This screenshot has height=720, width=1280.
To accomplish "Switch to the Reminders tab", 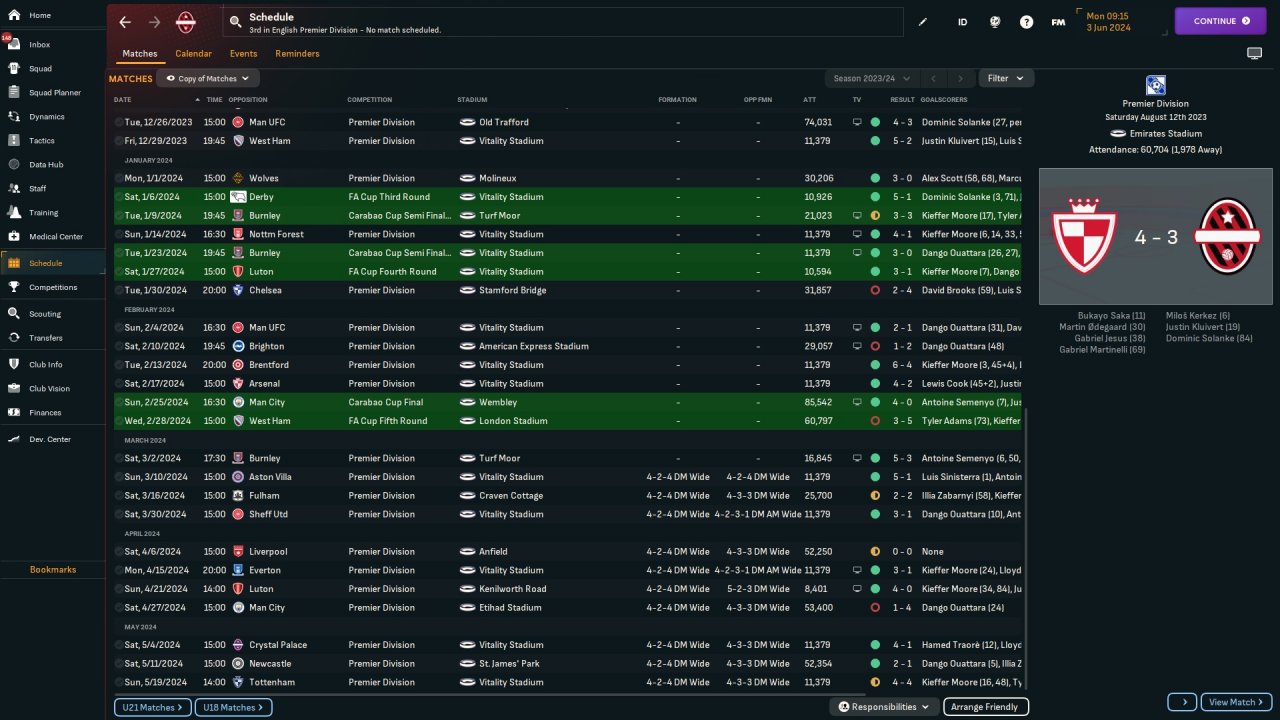I will click(297, 54).
